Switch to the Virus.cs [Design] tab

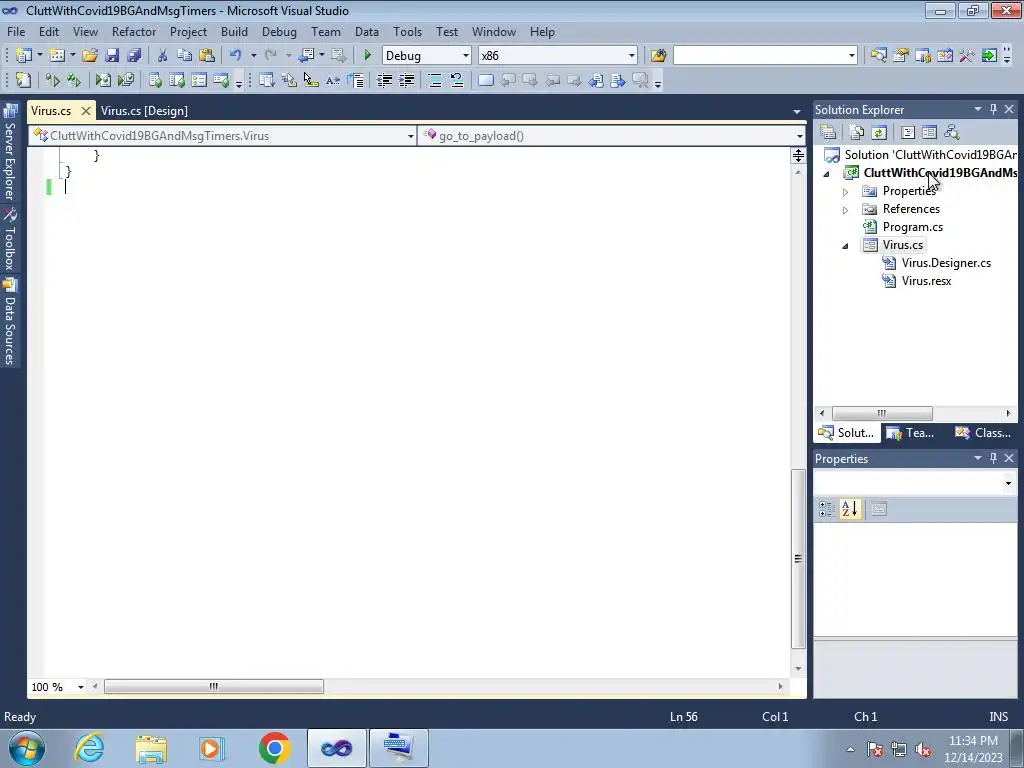pyautogui.click(x=144, y=110)
